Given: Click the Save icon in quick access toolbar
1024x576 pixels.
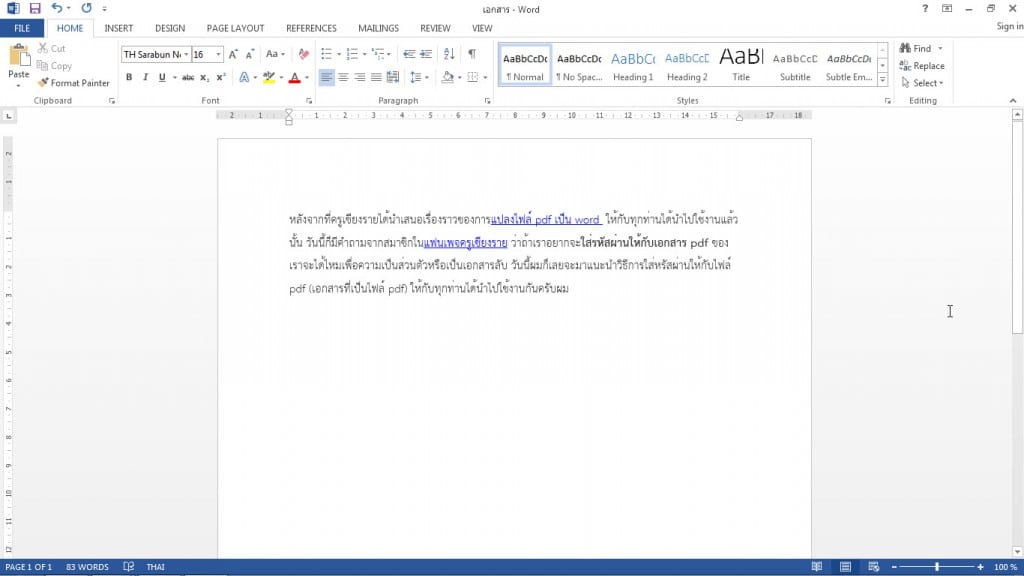Looking at the screenshot, I should 35,8.
